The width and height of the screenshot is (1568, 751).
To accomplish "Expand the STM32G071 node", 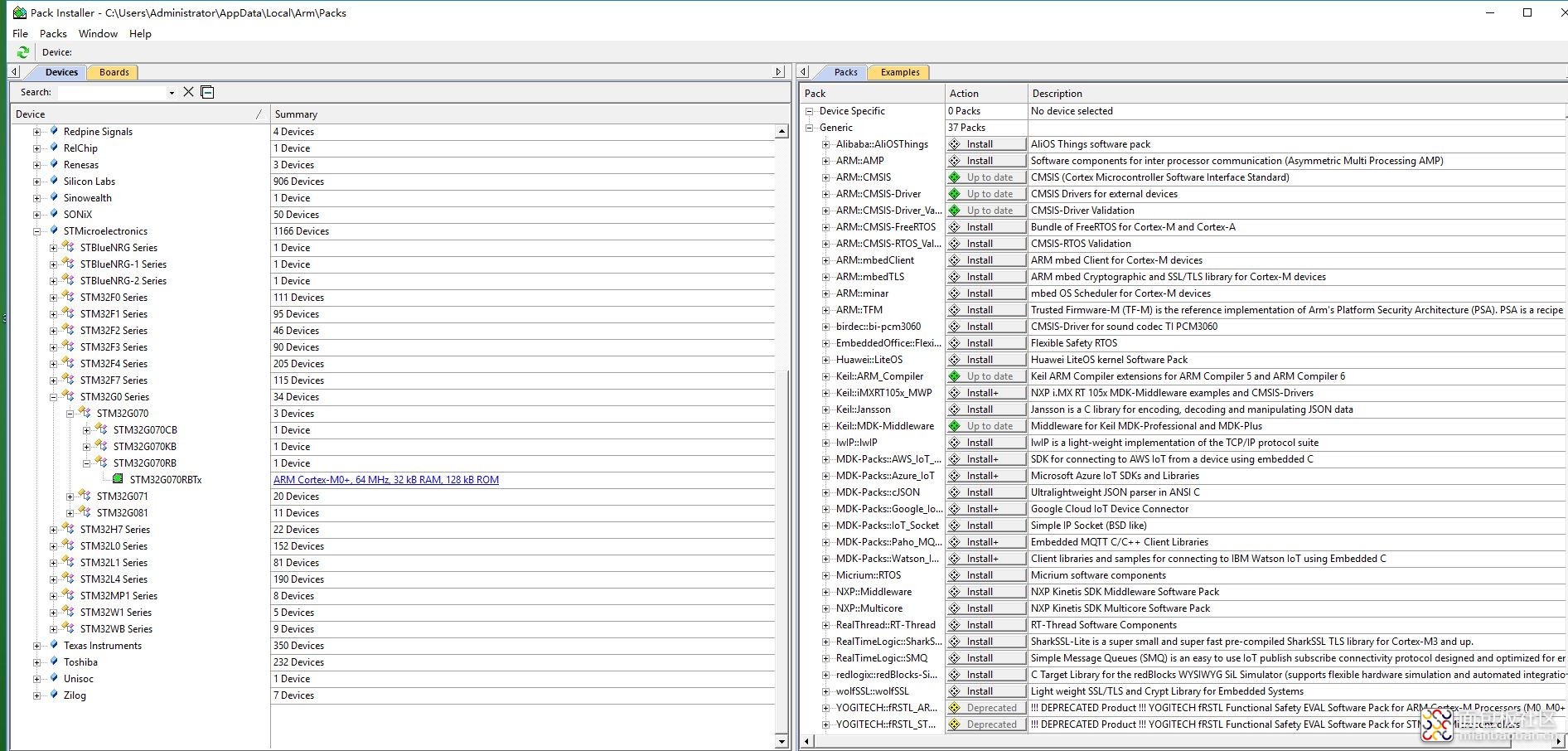I will click(x=70, y=497).
